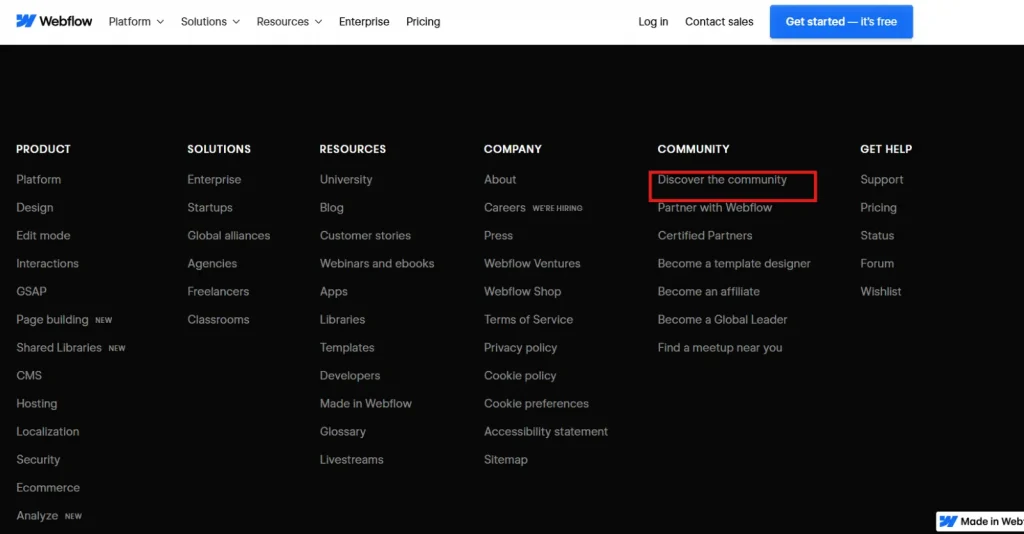1024x534 pixels.
Task: Open the Localization link
Action: (x=48, y=432)
